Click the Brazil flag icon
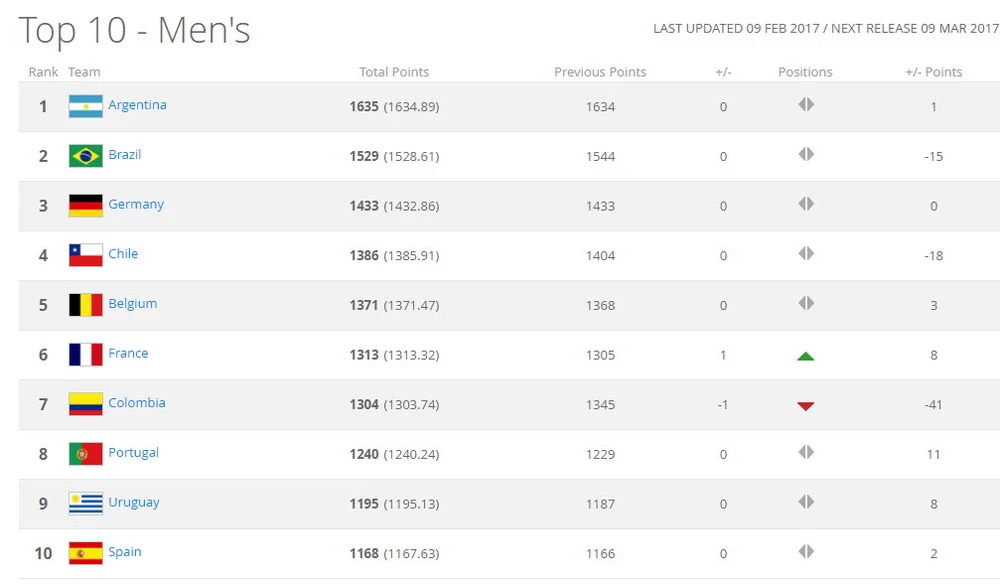Screen dimensions: 1000x588 coord(85,156)
